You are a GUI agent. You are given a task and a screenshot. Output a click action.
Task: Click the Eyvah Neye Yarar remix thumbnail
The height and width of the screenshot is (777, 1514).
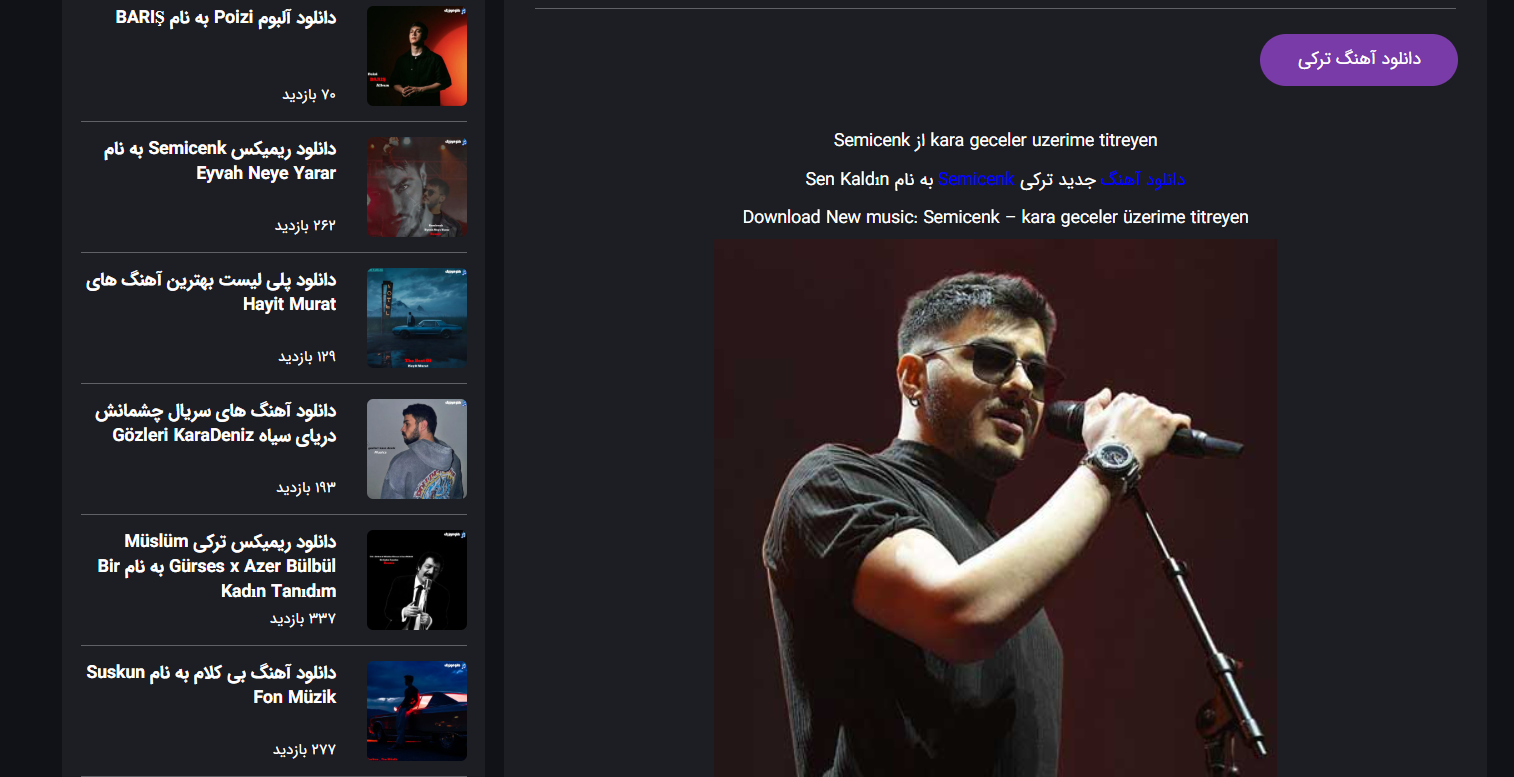pos(416,187)
